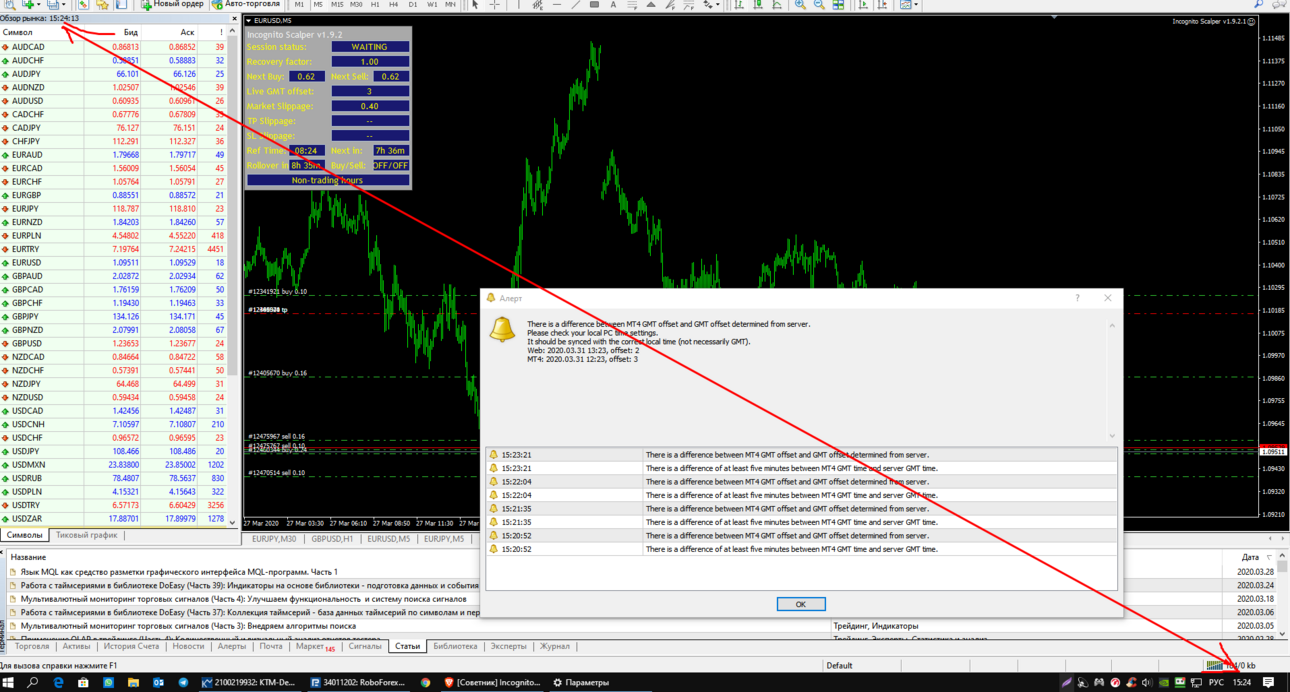
Task: Click scroll-down arrow of Market Watch list
Action: click(x=233, y=522)
